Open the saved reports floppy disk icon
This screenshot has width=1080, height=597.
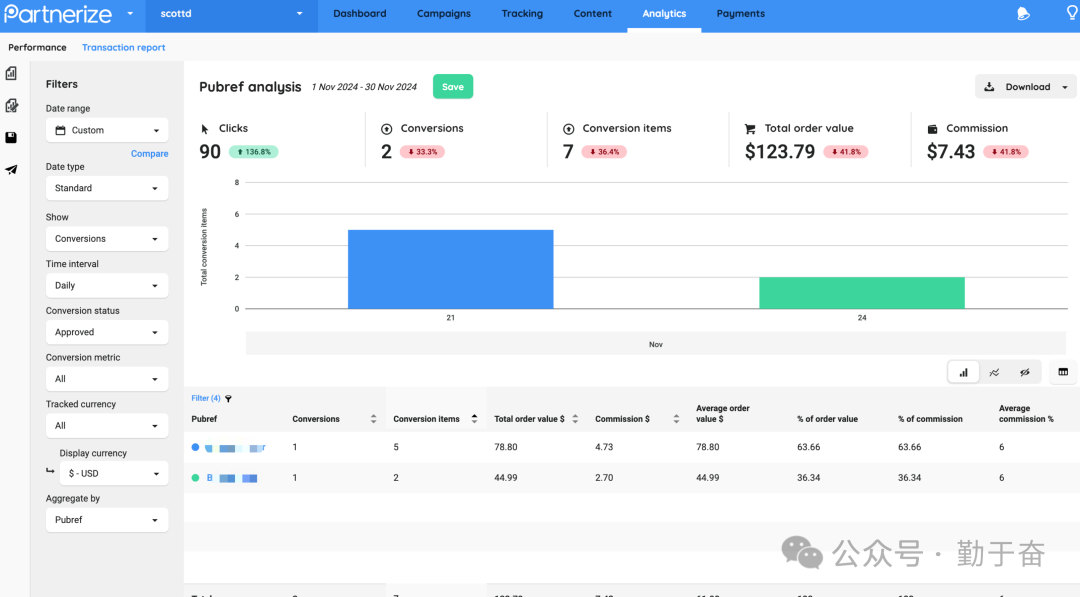pos(11,138)
